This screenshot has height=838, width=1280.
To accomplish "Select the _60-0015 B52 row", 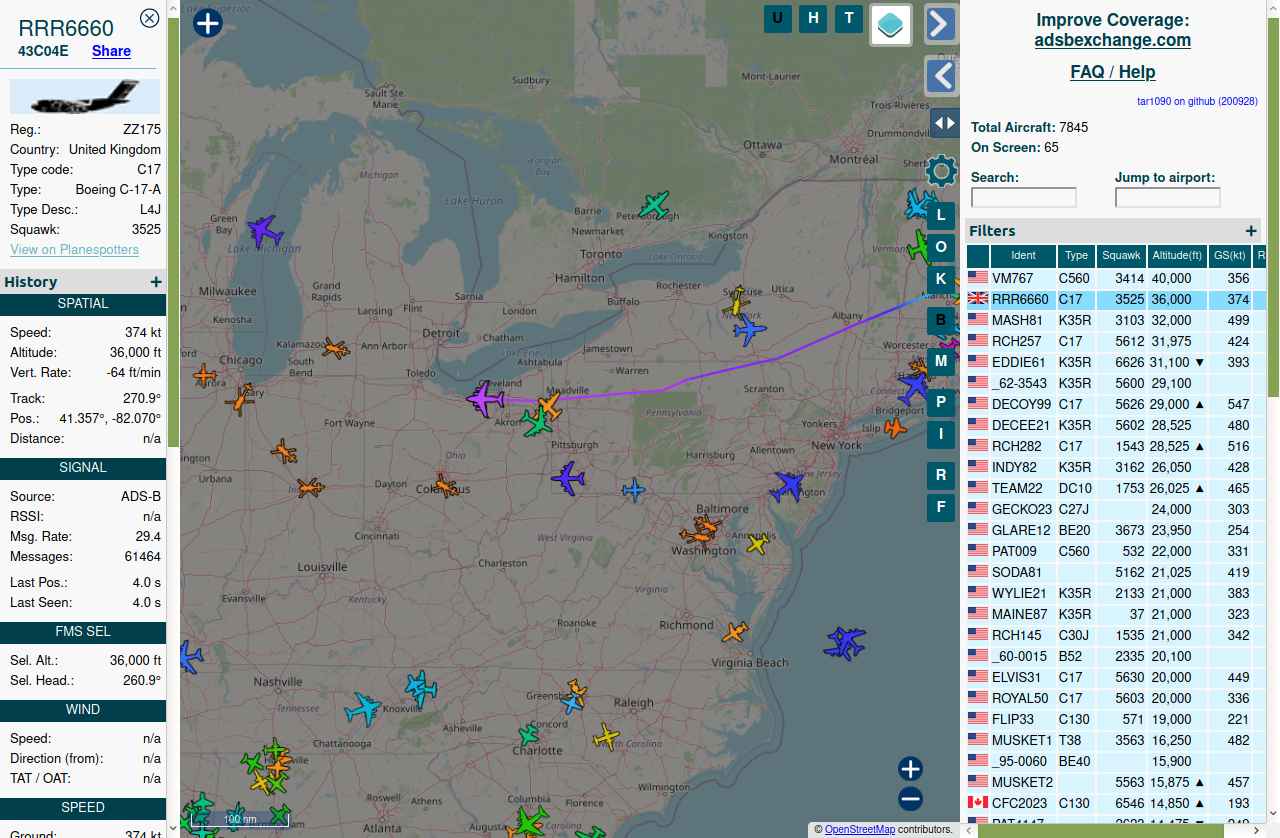I will click(x=1115, y=656).
